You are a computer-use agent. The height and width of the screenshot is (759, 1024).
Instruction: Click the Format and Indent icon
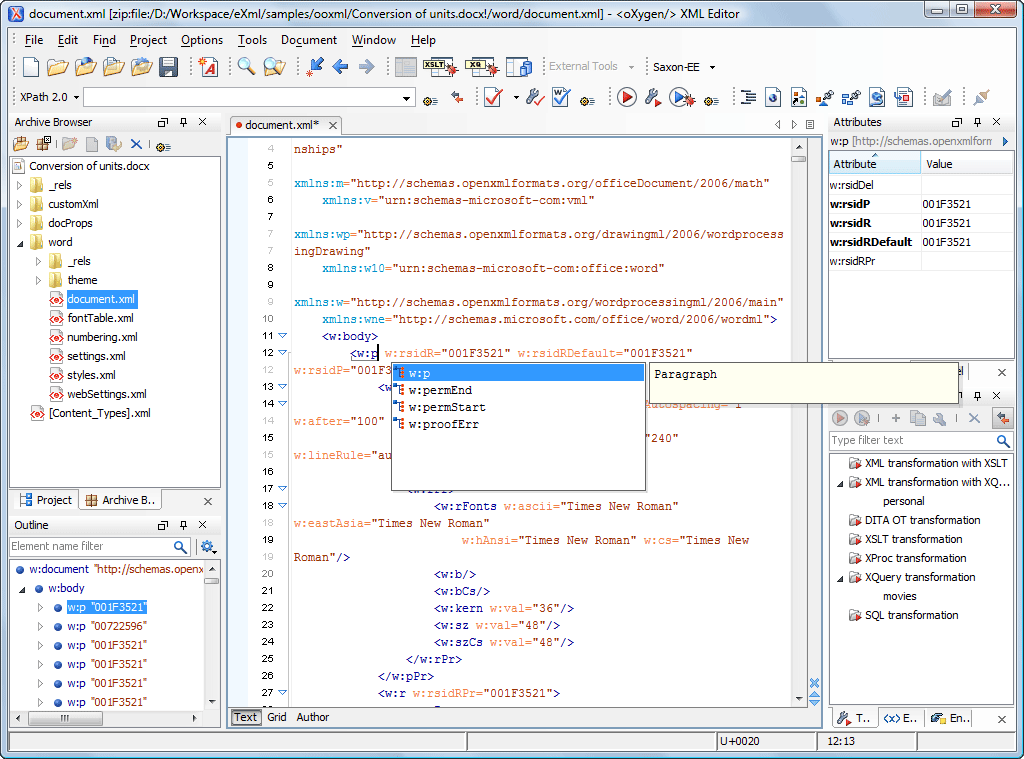pos(748,97)
